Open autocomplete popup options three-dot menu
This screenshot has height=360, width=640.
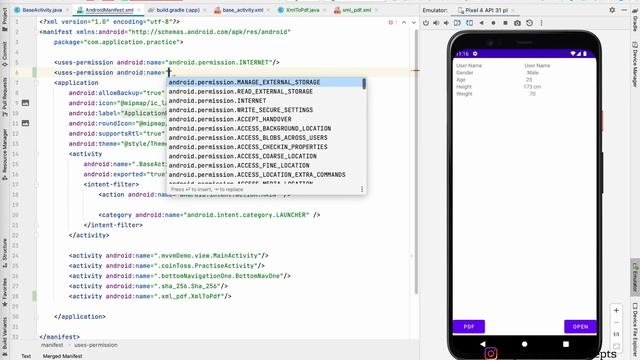tap(362, 189)
